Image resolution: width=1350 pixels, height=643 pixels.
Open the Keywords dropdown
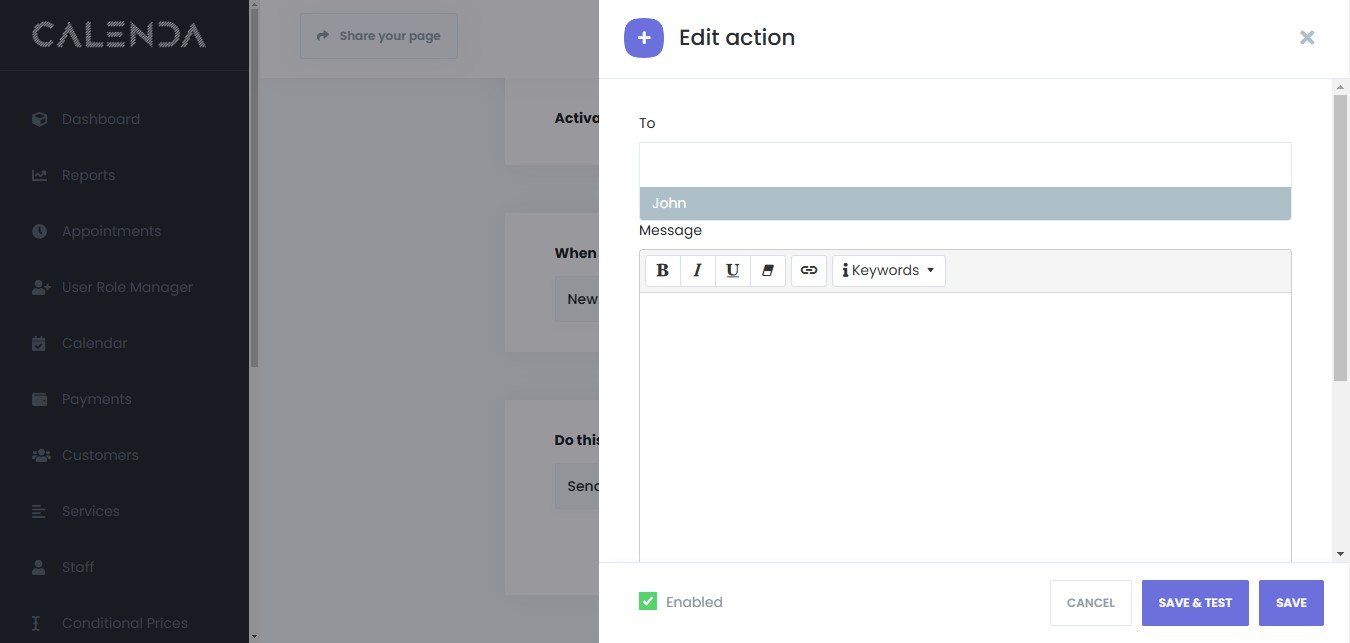pos(889,271)
